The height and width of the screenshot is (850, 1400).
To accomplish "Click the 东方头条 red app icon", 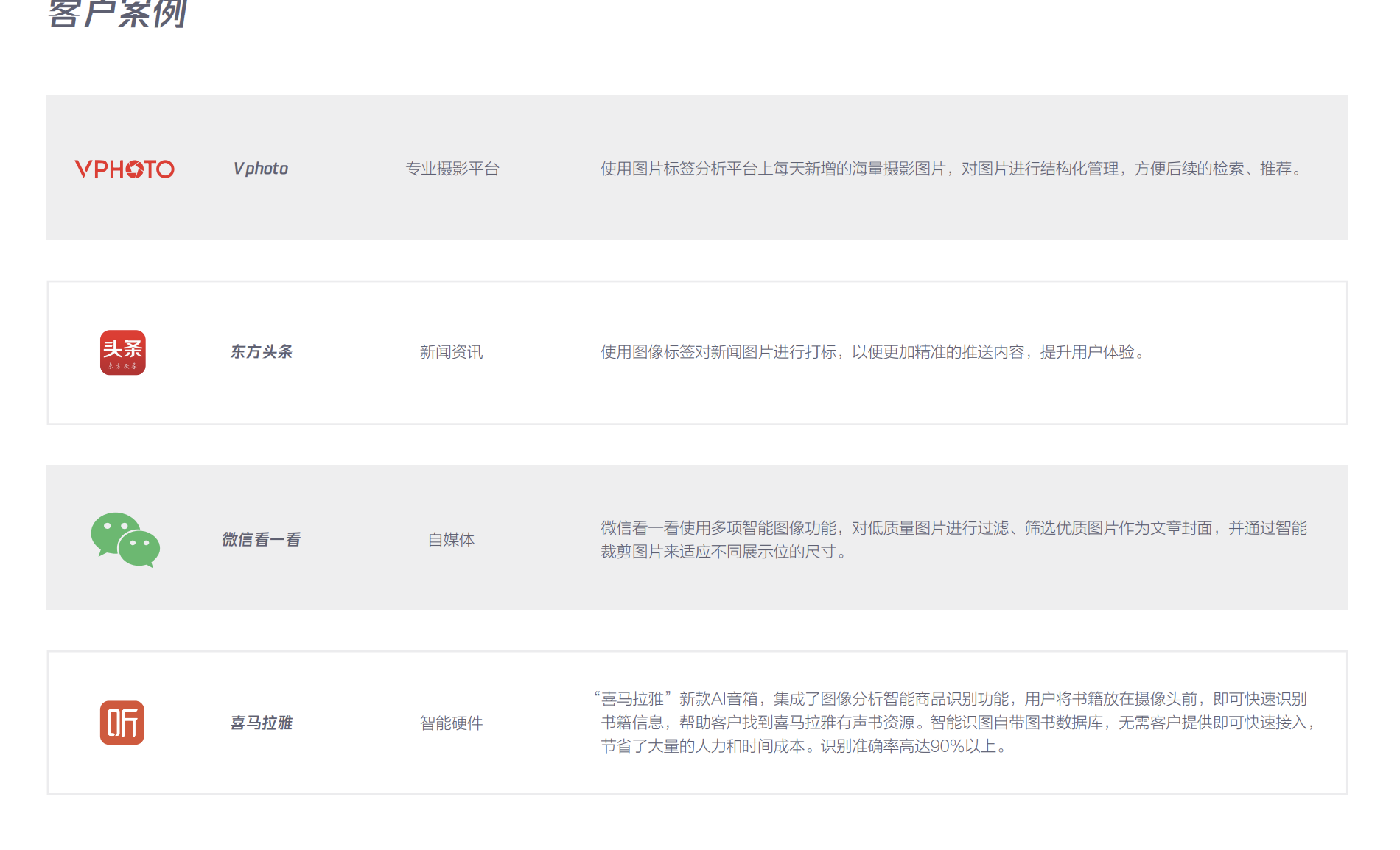I will pos(123,352).
